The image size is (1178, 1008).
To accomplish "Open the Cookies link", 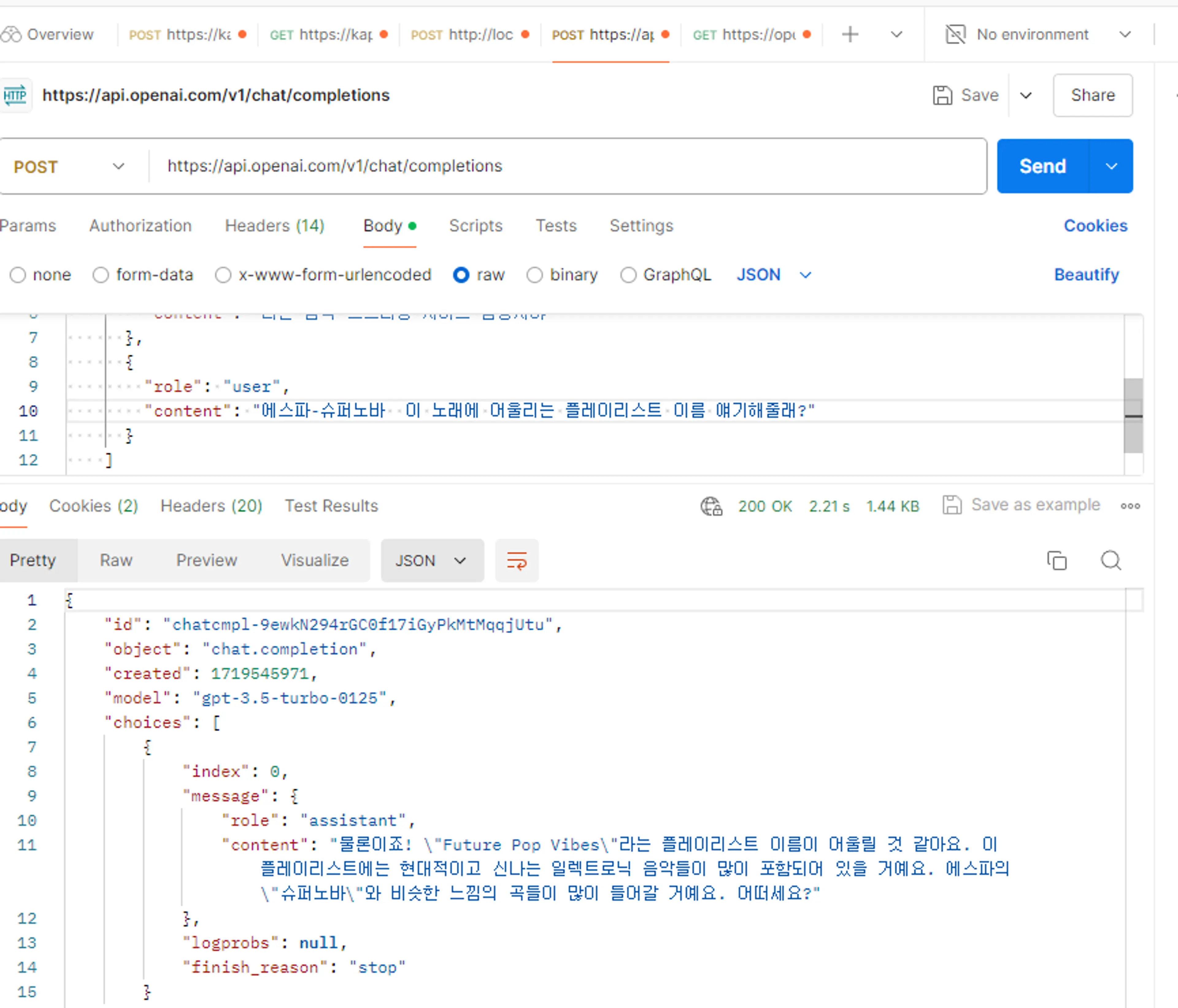I will 1095,226.
